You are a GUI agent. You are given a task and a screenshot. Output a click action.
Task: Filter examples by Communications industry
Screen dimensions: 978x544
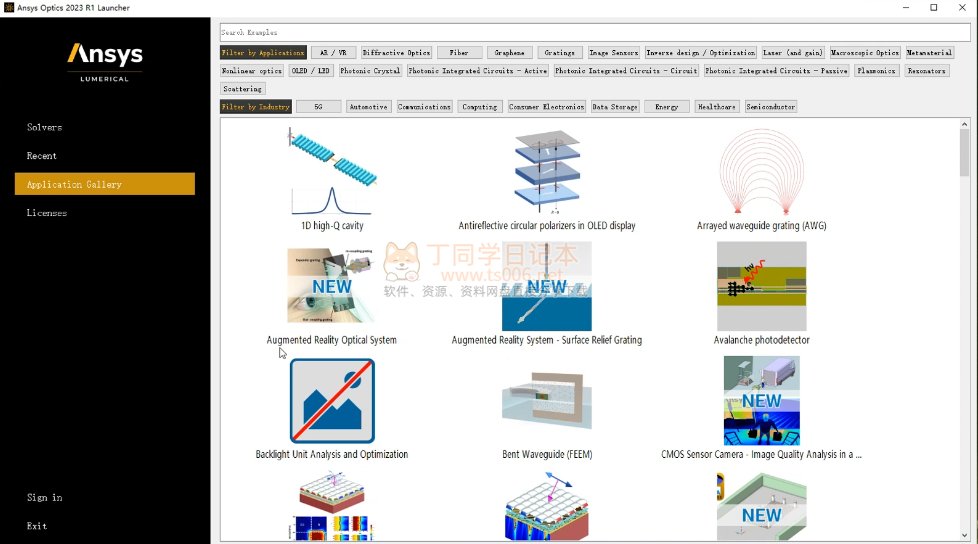(x=424, y=107)
